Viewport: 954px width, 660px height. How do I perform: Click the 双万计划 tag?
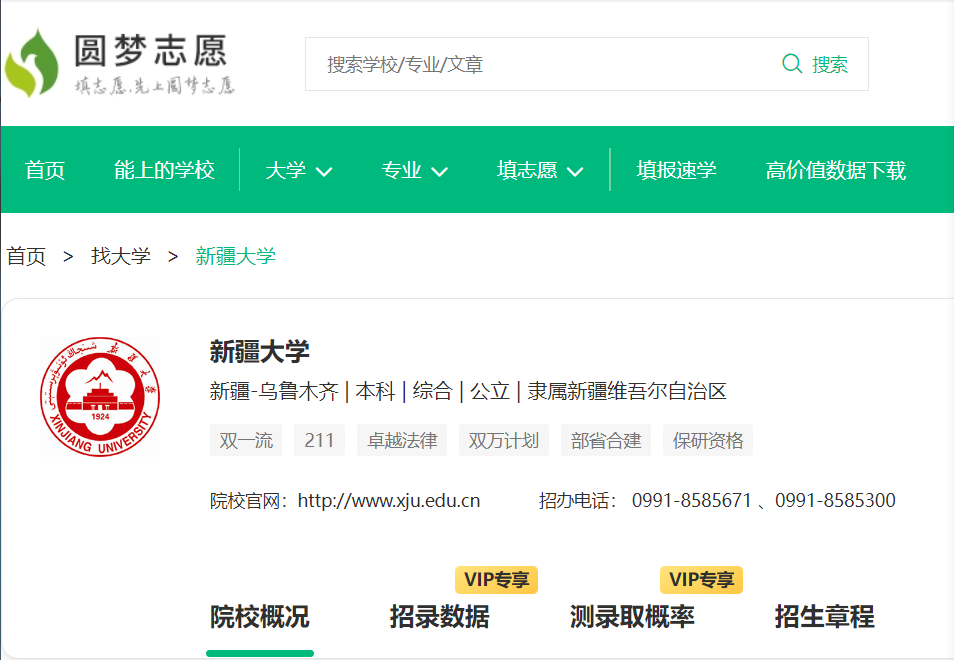(504, 440)
